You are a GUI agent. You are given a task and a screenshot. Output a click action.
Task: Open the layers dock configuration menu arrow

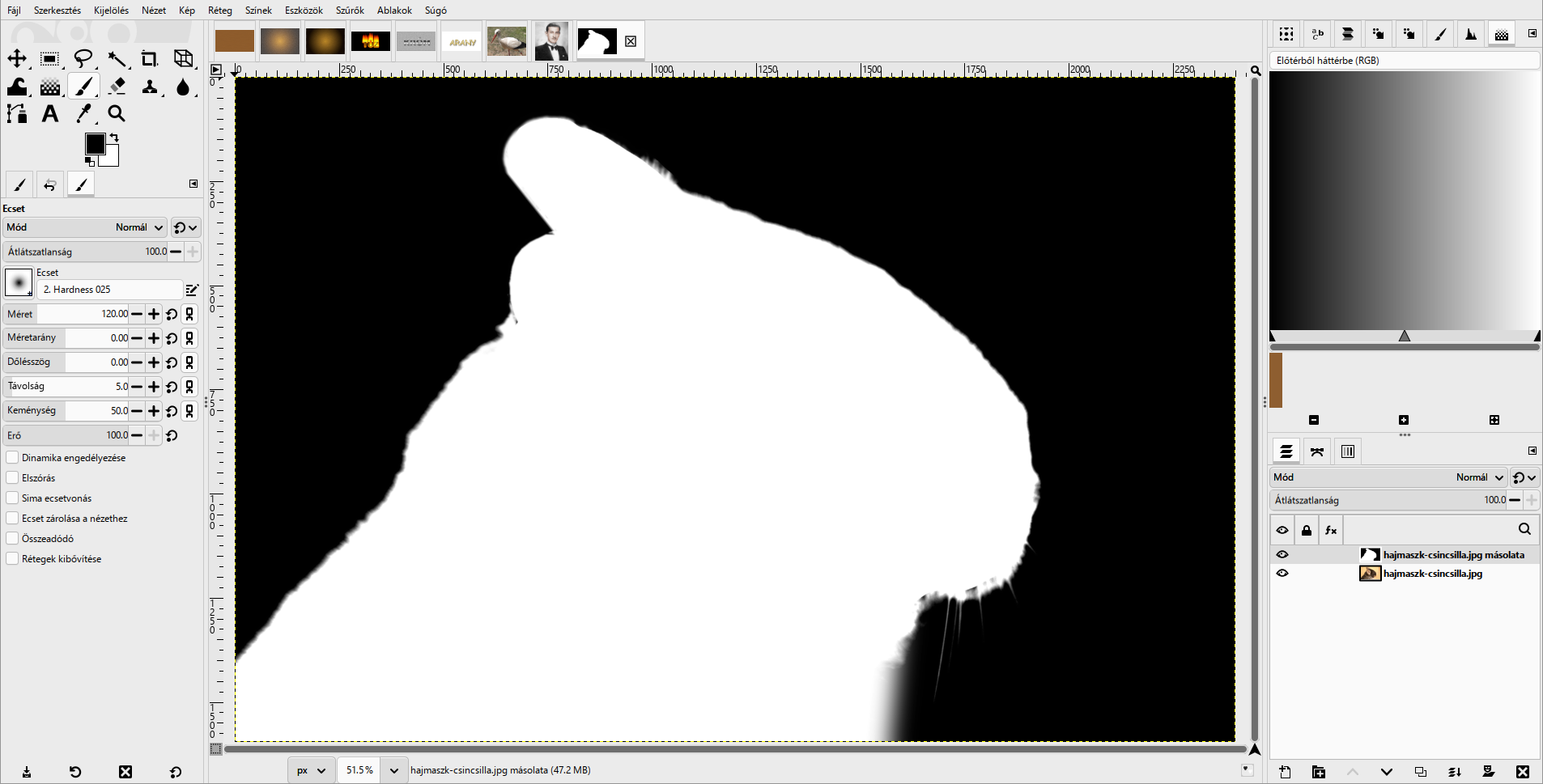click(1532, 451)
